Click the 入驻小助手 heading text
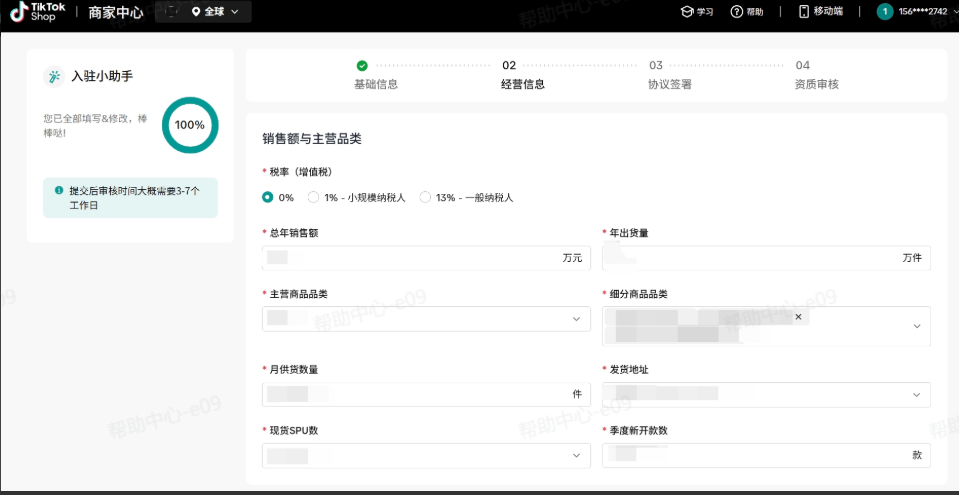The width and height of the screenshot is (959, 495). tap(102, 76)
